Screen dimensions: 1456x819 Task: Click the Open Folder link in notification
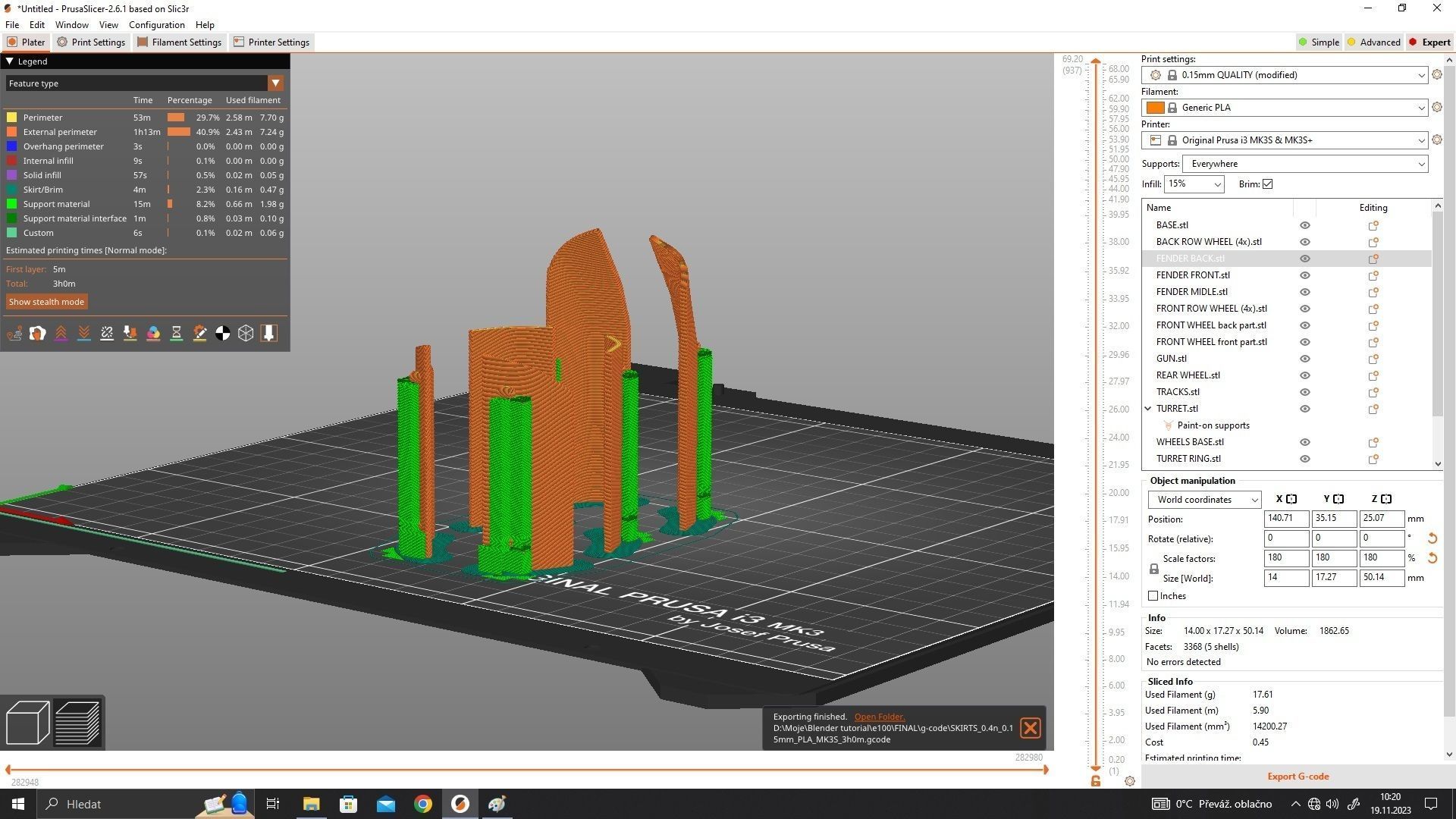(x=879, y=717)
